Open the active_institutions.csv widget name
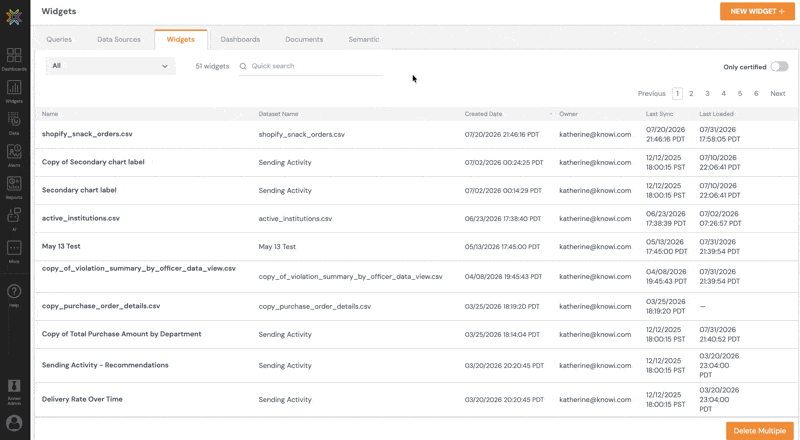Screen dimensions: 800x440 tap(81, 218)
